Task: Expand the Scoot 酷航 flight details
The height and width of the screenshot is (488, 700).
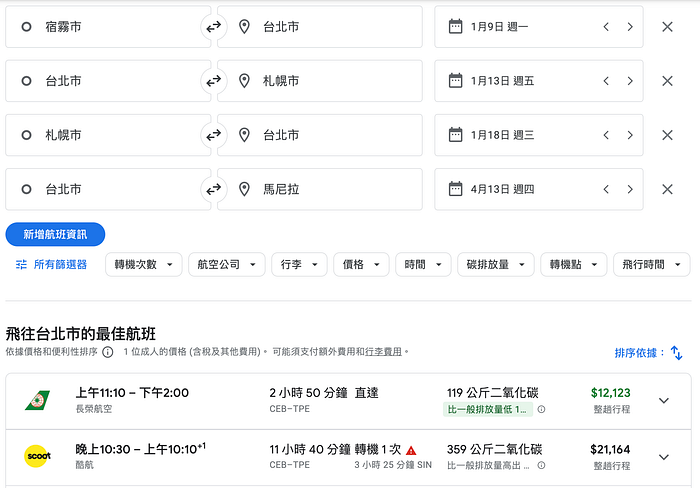Action: pyautogui.click(x=664, y=457)
